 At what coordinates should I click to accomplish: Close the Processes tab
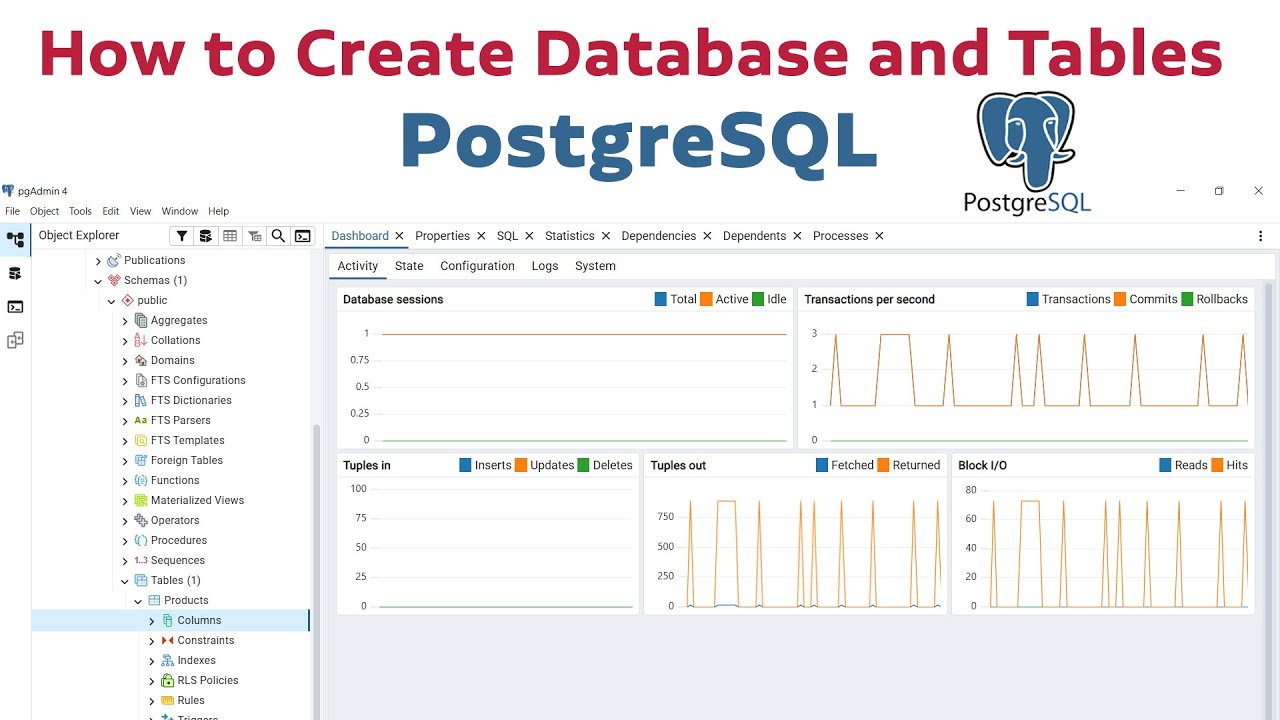(x=879, y=236)
